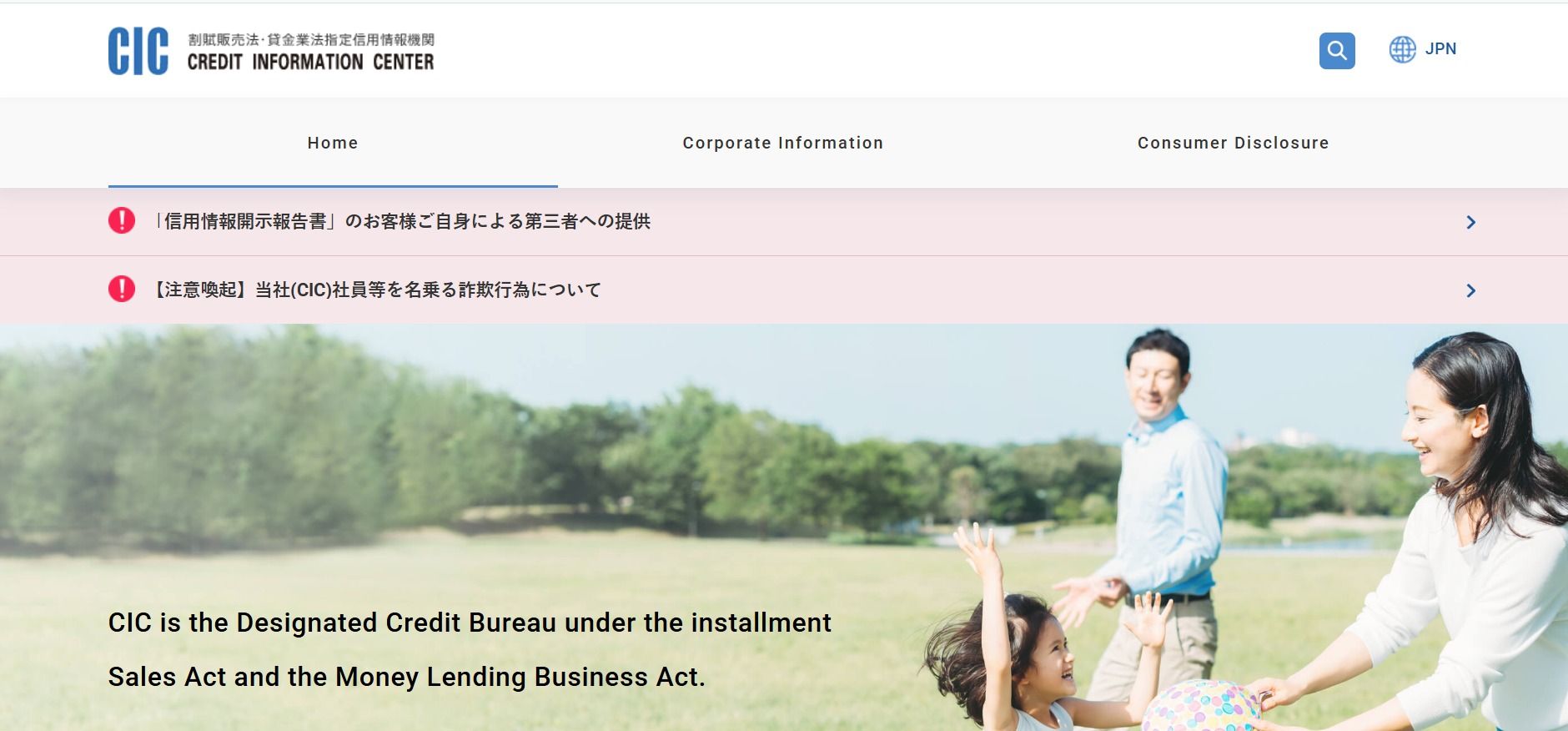The width and height of the screenshot is (1568, 731).
Task: Open 信用情報開示報告書 third-party provision notice
Action: (x=401, y=221)
